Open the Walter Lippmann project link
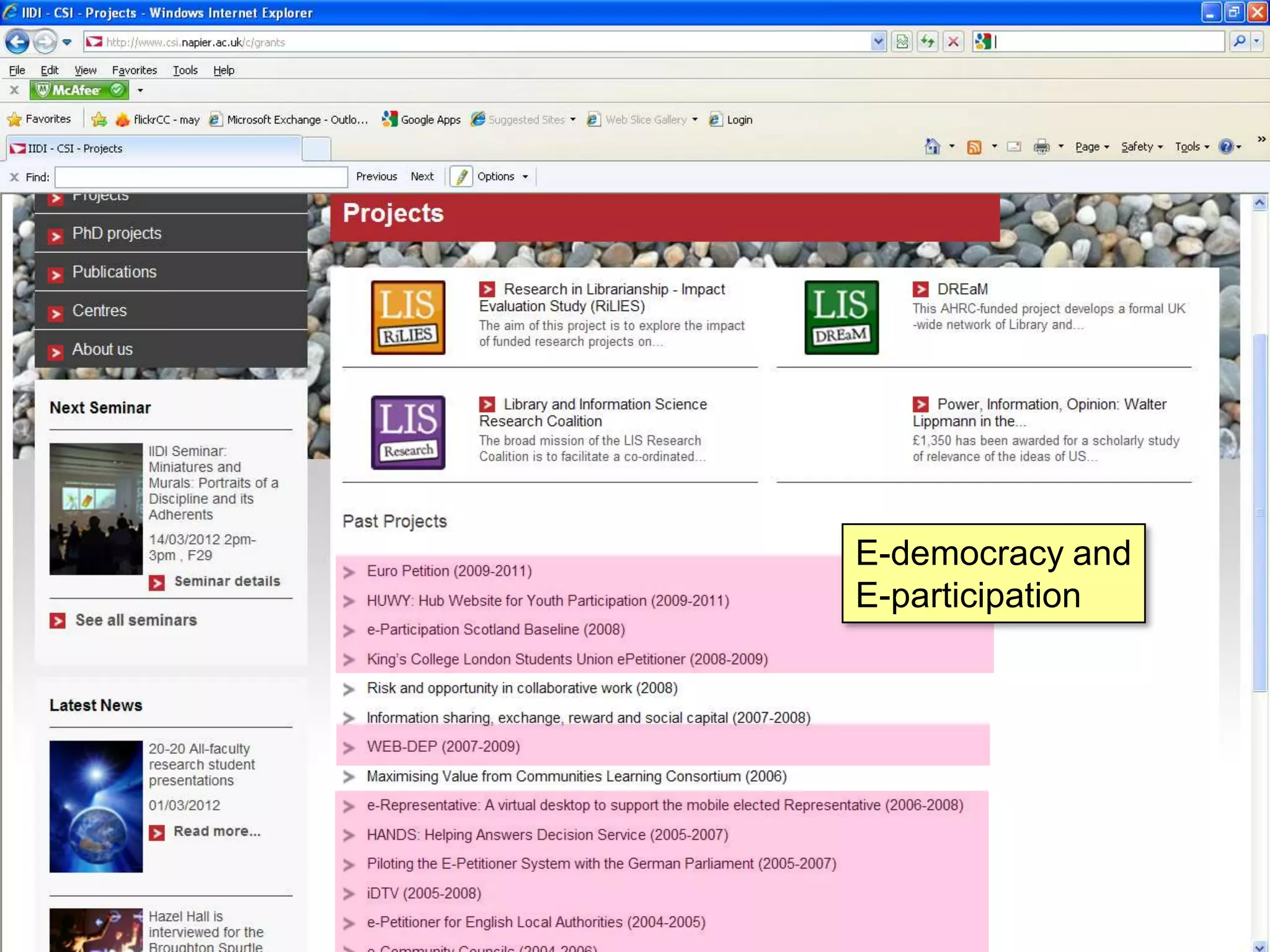 tap(1039, 413)
